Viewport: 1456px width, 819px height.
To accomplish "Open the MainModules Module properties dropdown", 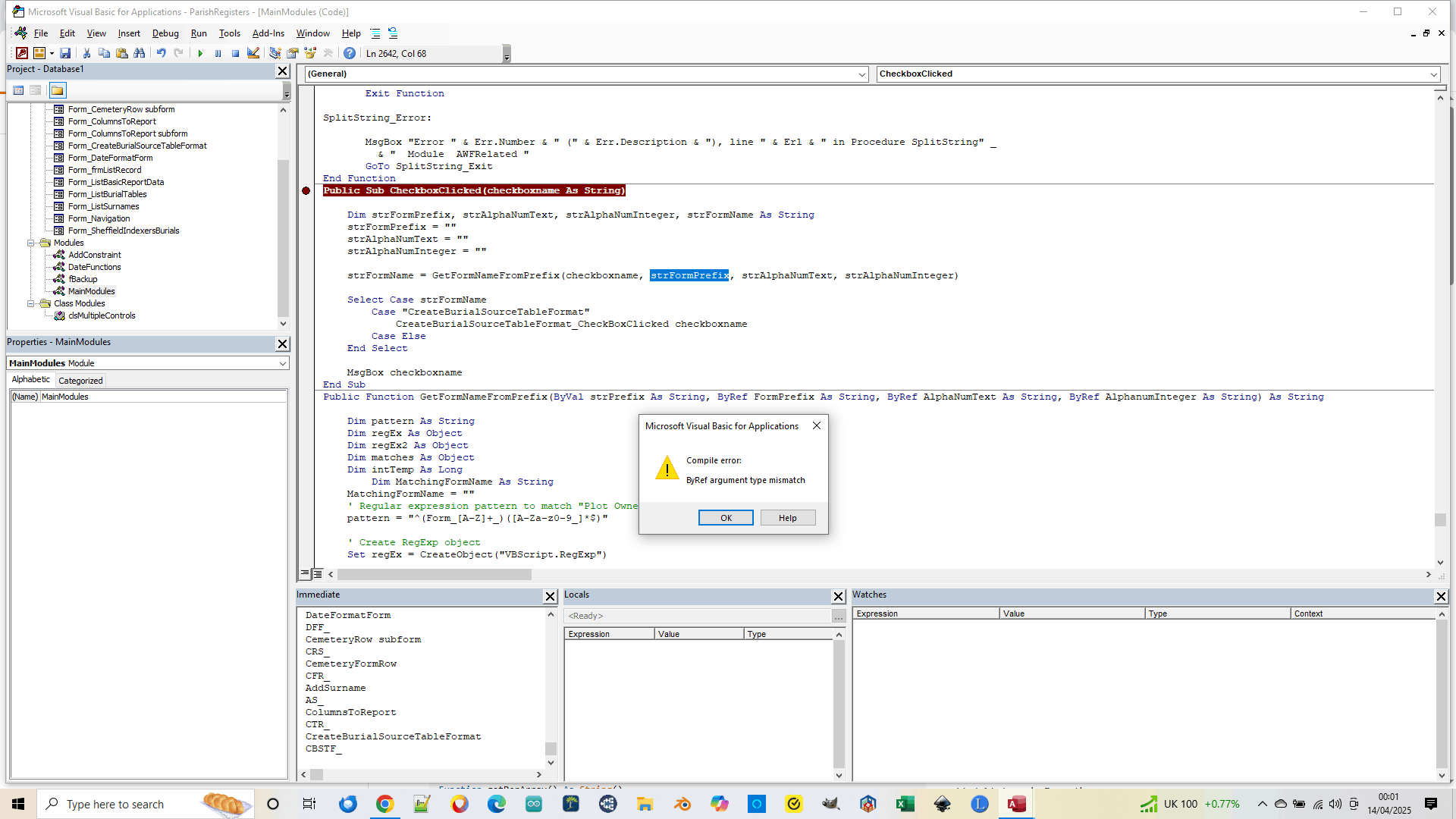I will coord(282,363).
